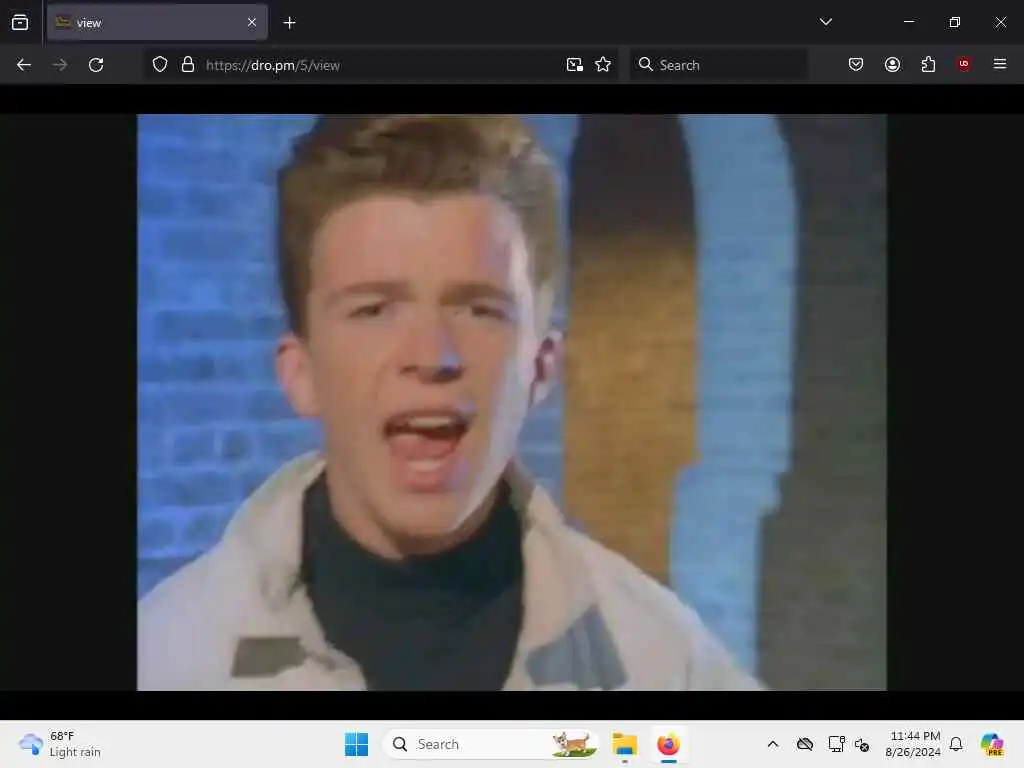
Task: Open the Extensions panel
Action: [x=928, y=64]
